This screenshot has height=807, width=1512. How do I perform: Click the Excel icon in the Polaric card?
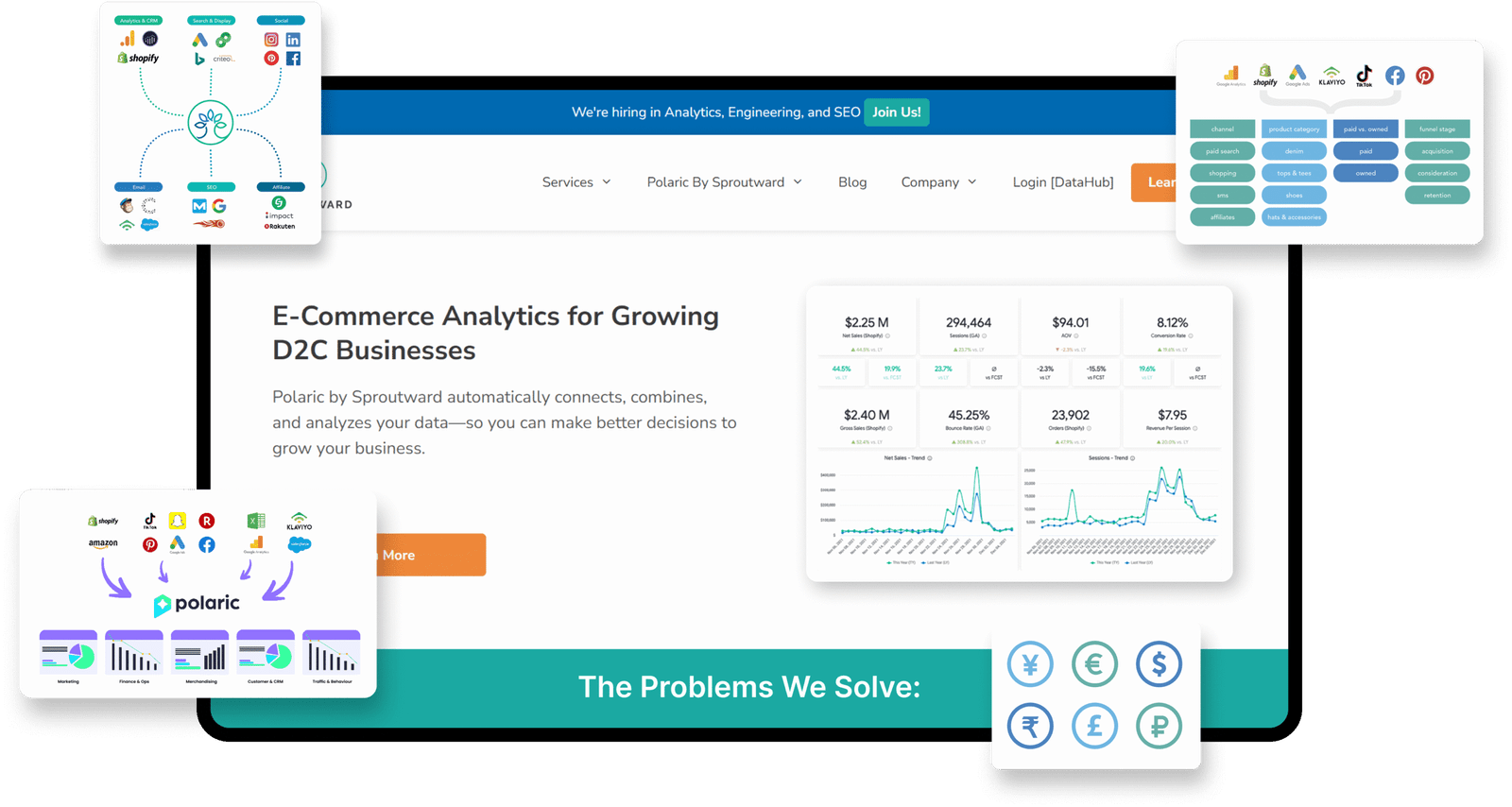pos(256,521)
